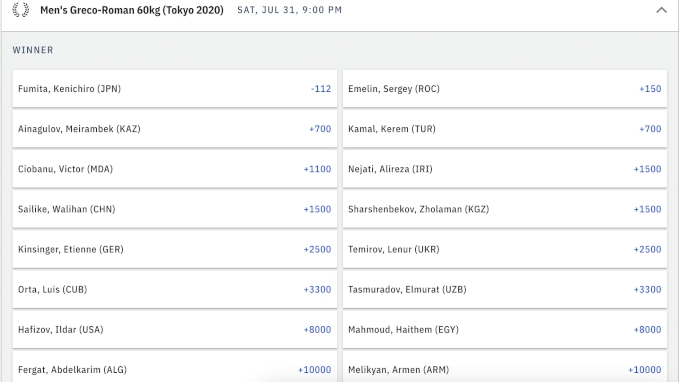
Task: Choose Ciobanu, Victor (MDA) +1100
Action: [175, 169]
